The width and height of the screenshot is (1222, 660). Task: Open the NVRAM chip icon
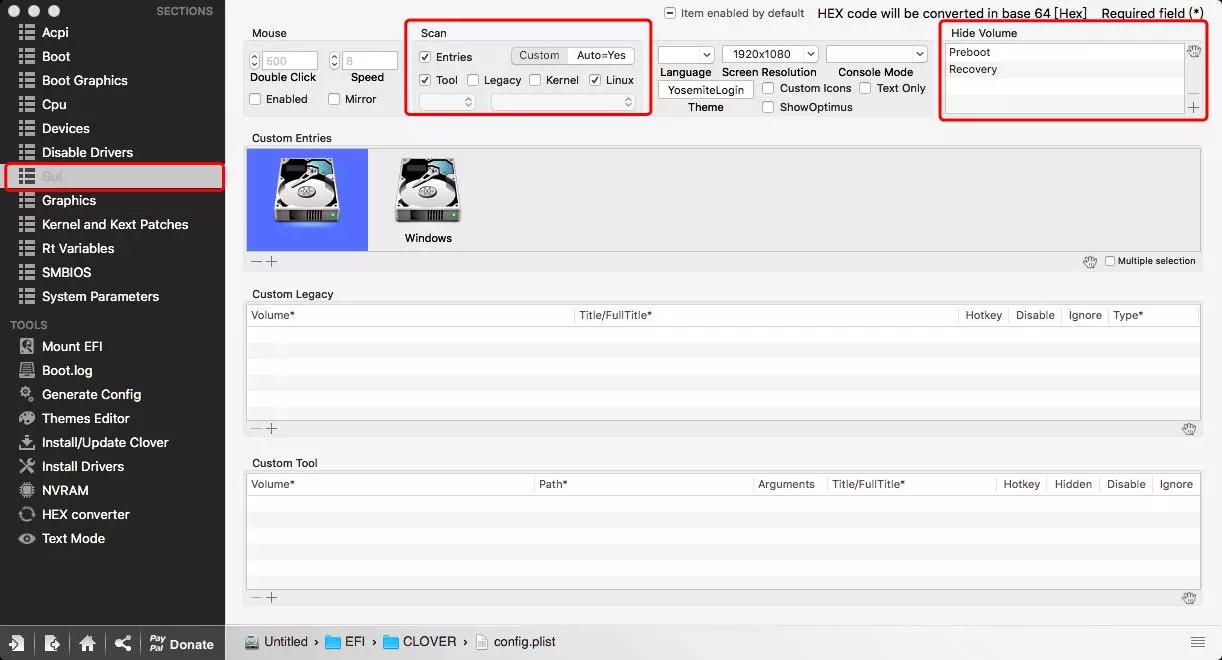[x=27, y=490]
